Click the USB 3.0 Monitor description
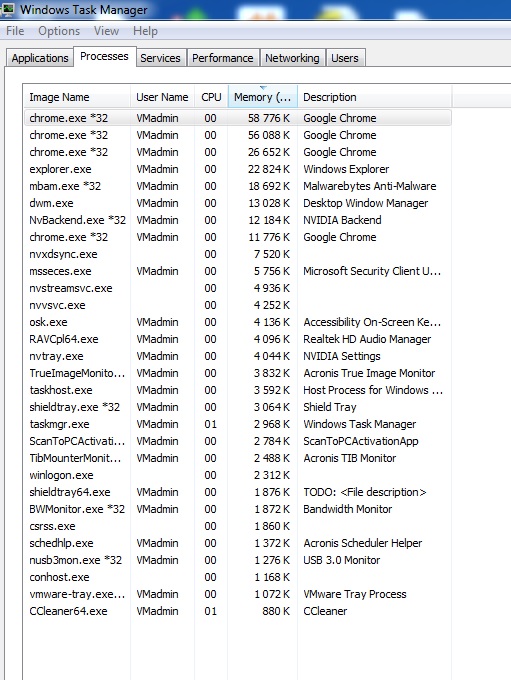 pos(341,560)
